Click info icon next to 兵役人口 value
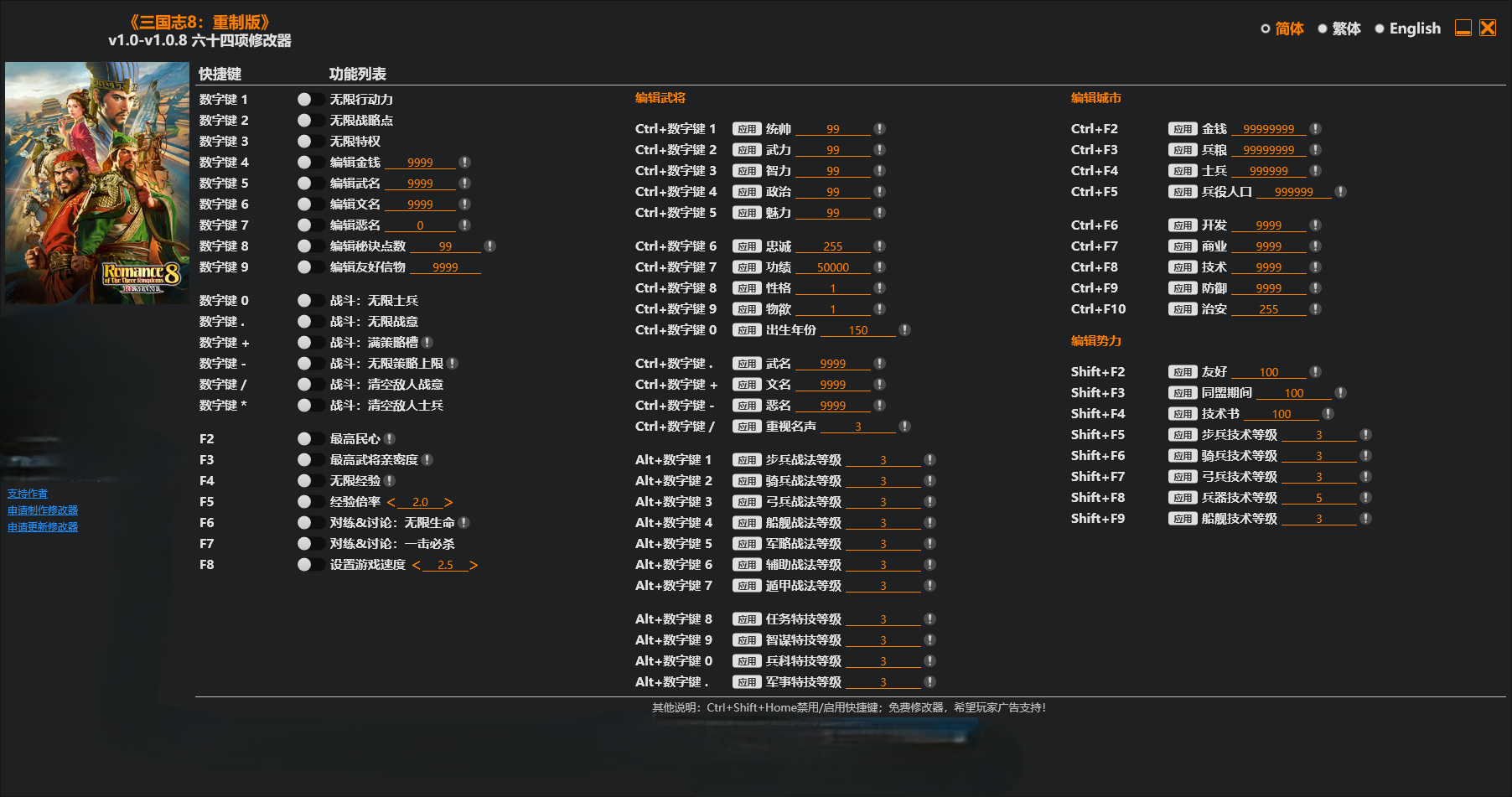Image resolution: width=1512 pixels, height=797 pixels. (1340, 192)
